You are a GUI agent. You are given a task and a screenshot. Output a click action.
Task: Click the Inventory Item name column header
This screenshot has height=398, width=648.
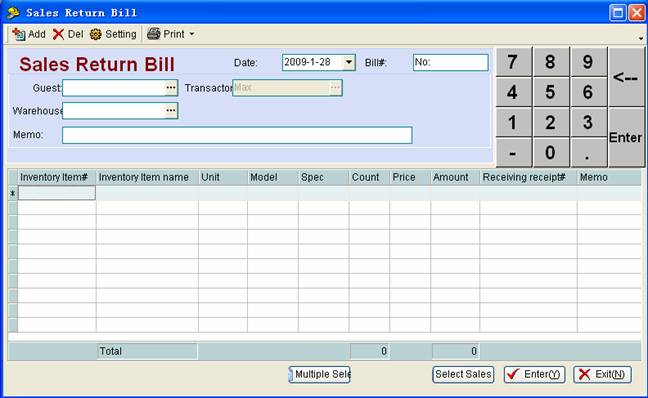[148, 177]
